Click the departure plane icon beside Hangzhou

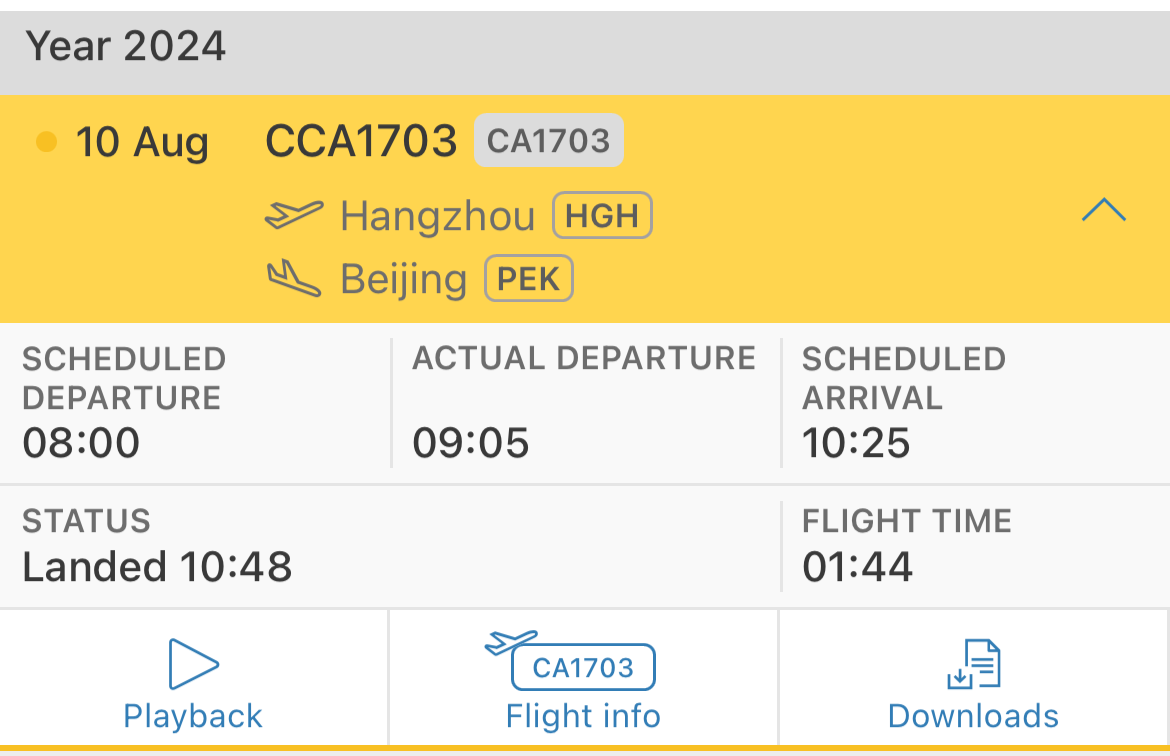(x=294, y=215)
